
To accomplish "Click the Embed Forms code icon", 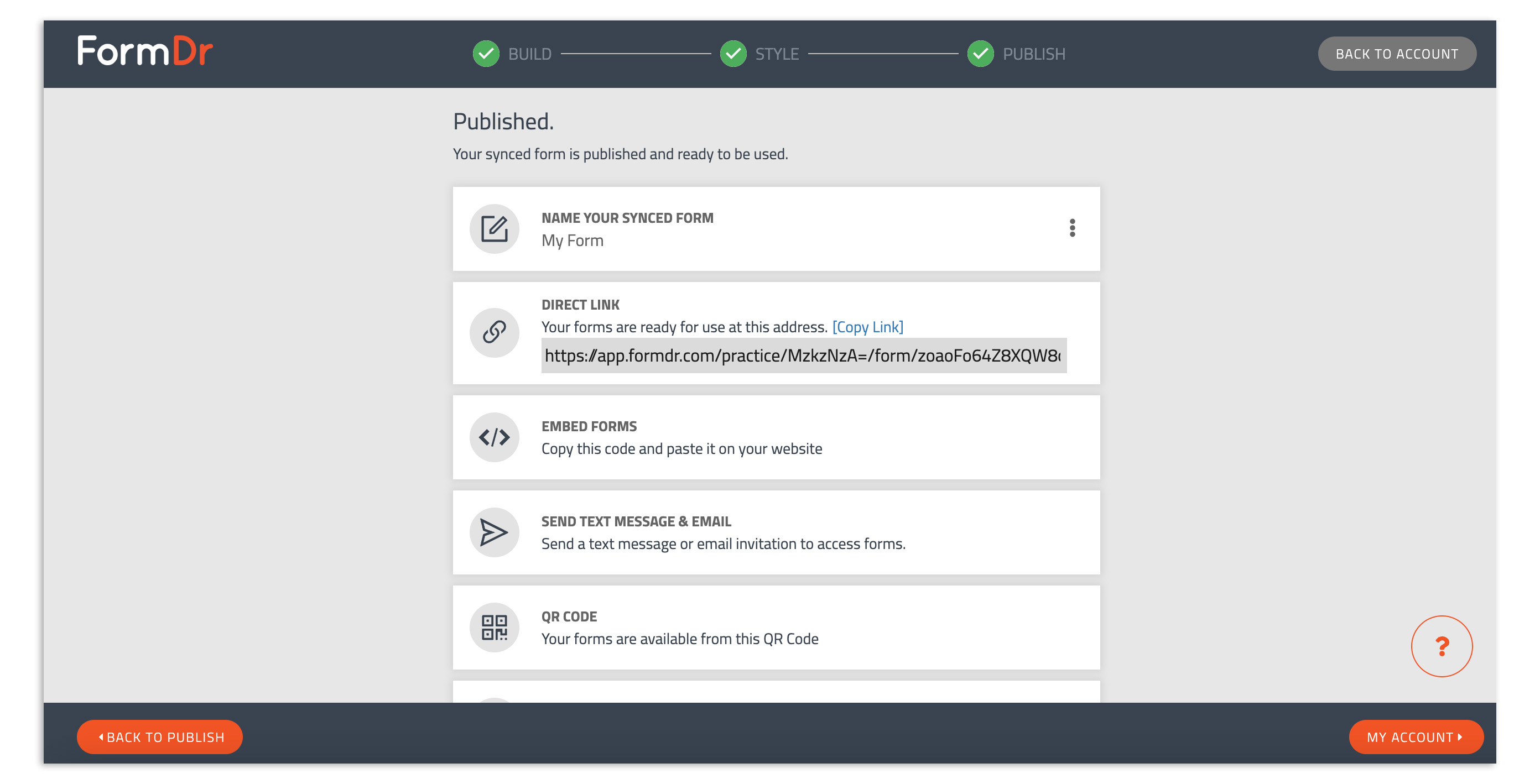I will [x=494, y=437].
